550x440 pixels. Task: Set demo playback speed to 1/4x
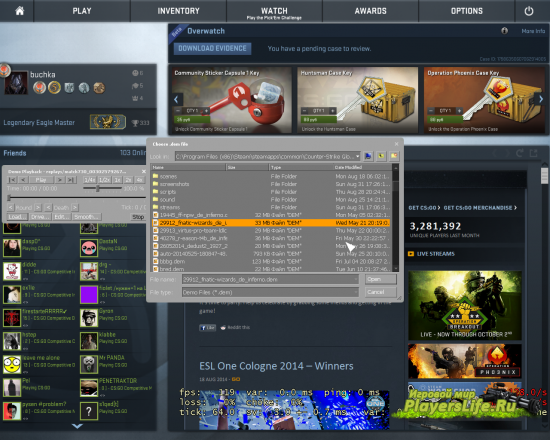click(90, 180)
